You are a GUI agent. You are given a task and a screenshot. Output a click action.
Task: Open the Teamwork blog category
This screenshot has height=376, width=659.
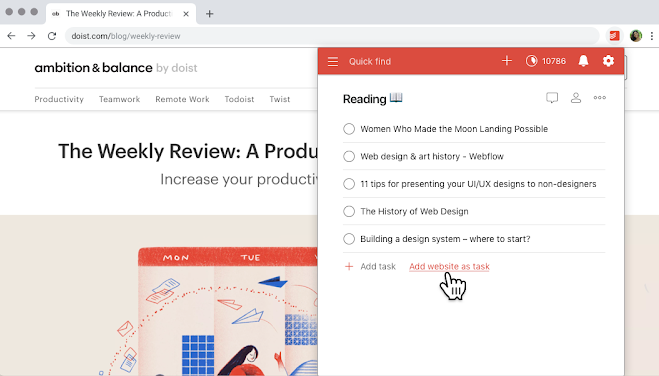pos(119,99)
